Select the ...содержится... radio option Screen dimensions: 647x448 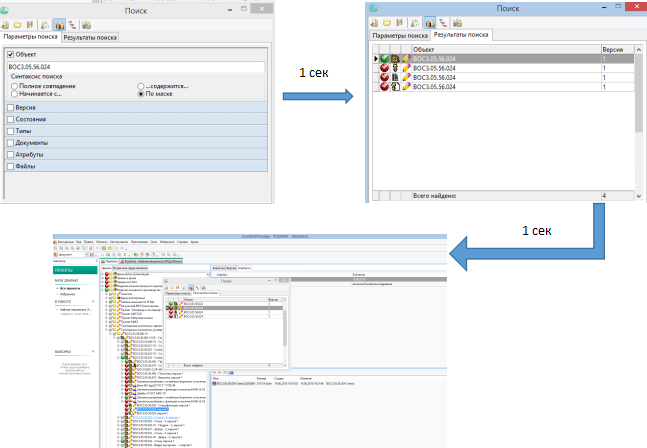[142, 86]
